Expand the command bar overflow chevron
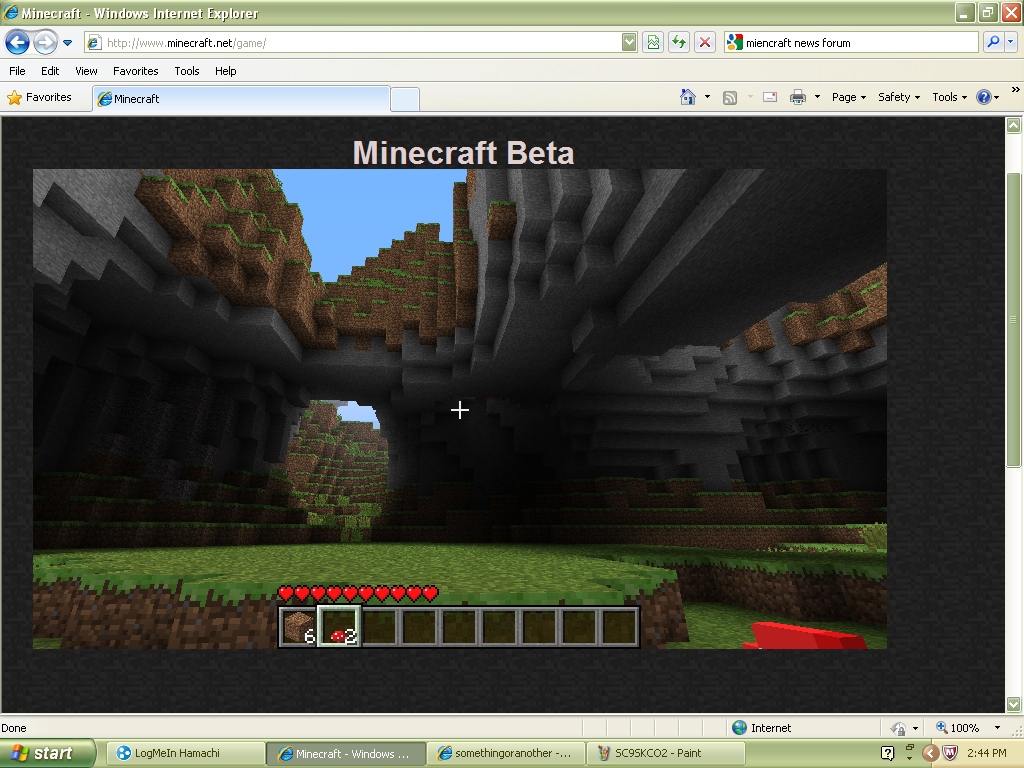This screenshot has height=768, width=1024. pos(1016,89)
